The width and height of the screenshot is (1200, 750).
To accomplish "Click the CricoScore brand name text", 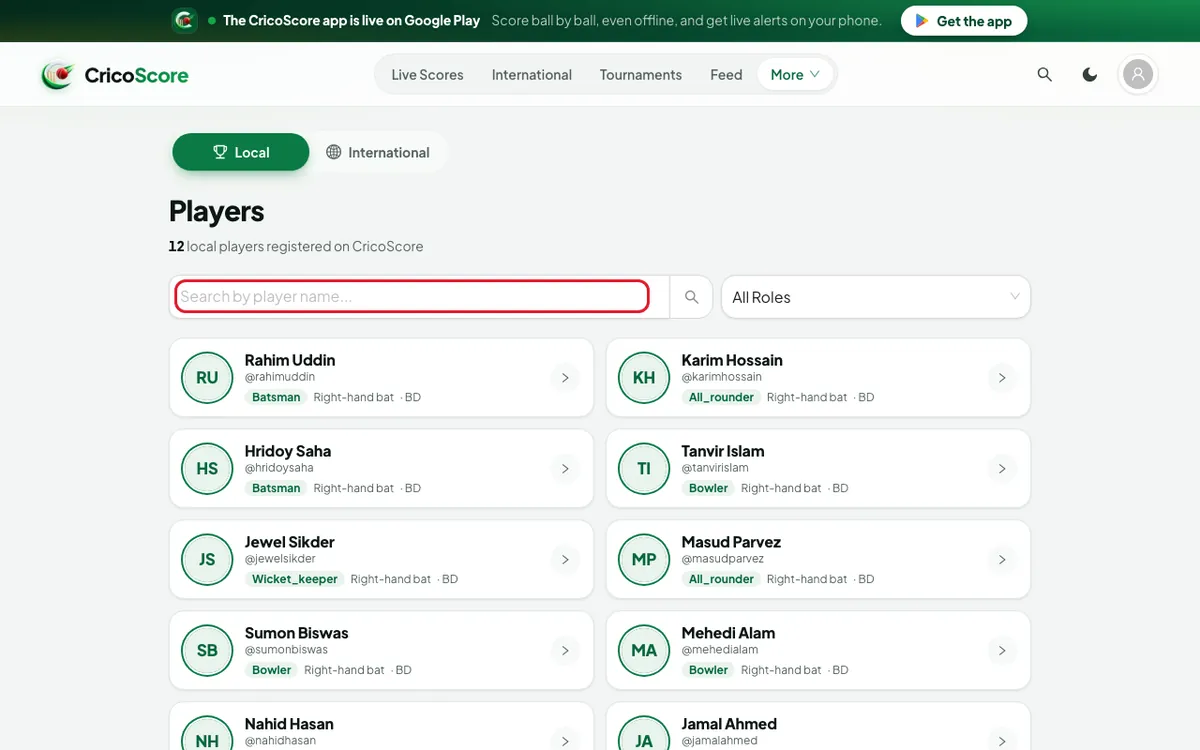I will pyautogui.click(x=136, y=75).
